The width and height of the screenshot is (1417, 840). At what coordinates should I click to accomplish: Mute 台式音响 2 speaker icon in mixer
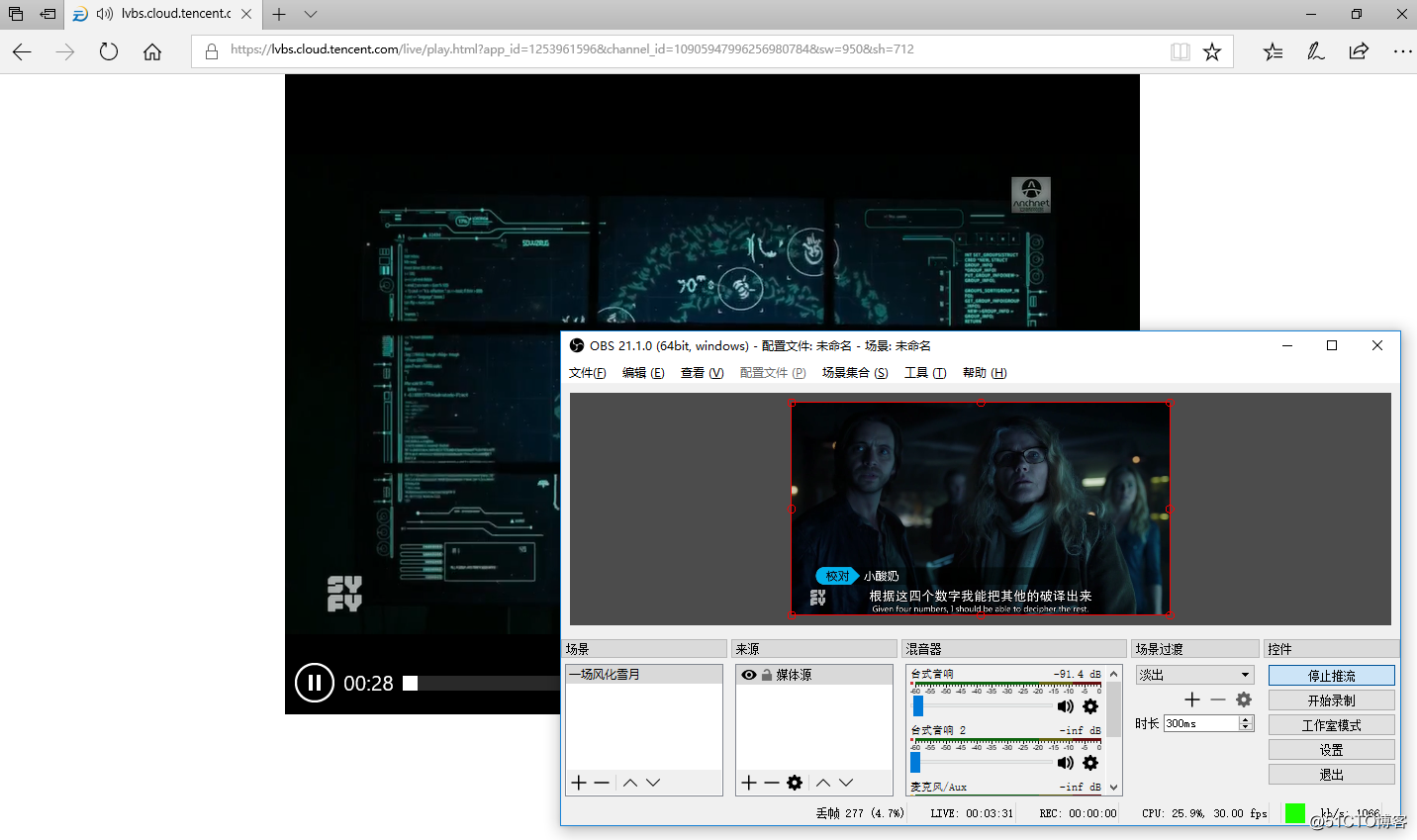1066,763
